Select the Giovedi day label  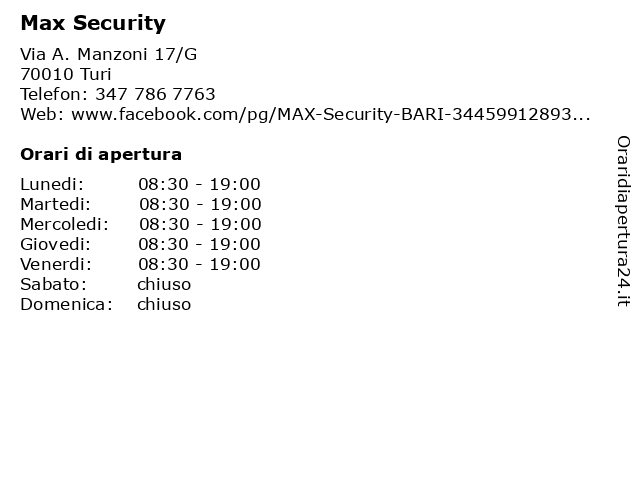tap(56, 244)
